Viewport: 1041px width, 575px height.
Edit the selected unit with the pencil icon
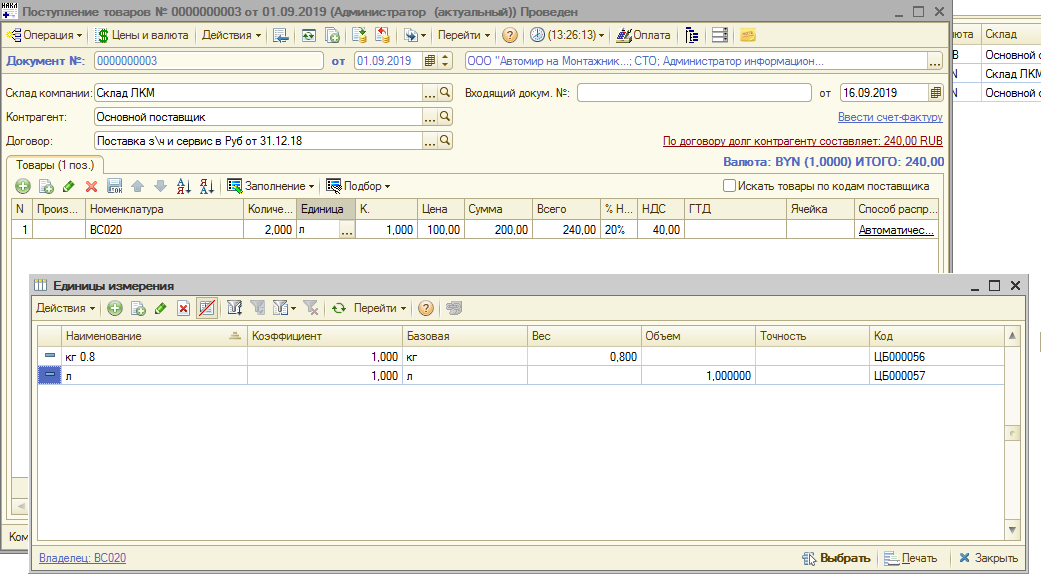tap(161, 308)
